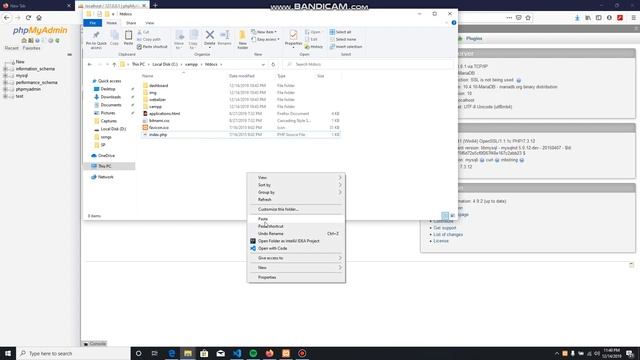Screen dimensions: 640x360
Task: Click the Copy to button
Action: [193, 40]
